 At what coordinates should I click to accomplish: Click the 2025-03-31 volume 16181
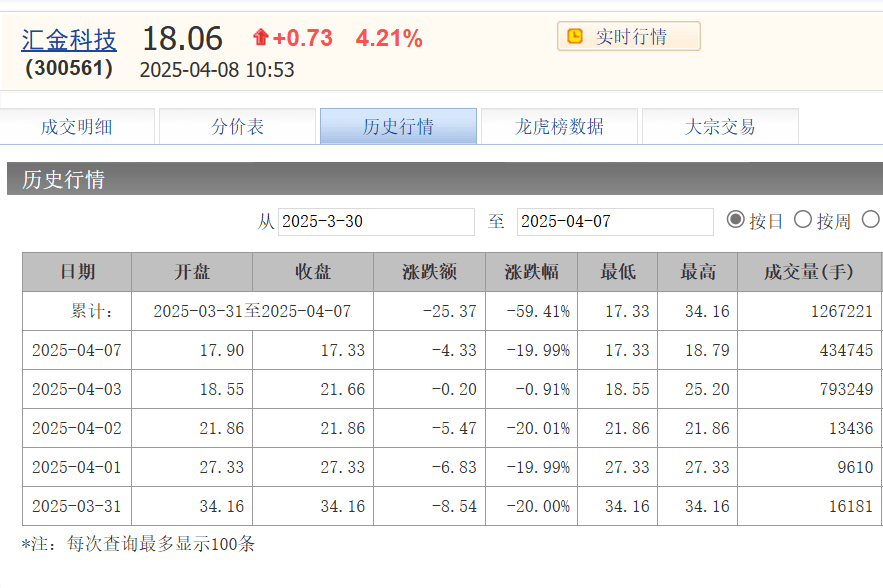coord(851,506)
